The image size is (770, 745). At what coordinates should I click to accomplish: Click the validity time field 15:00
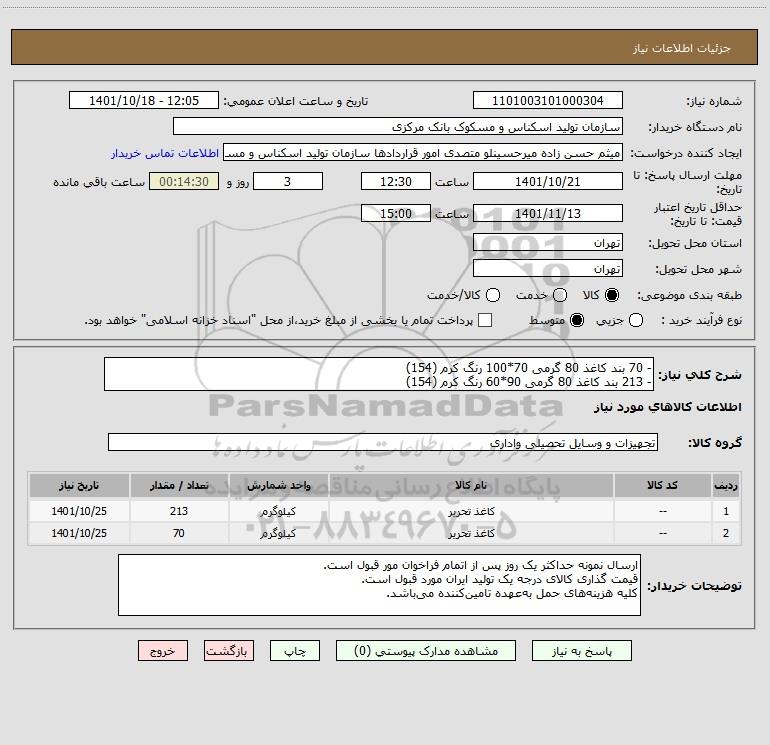[396, 213]
